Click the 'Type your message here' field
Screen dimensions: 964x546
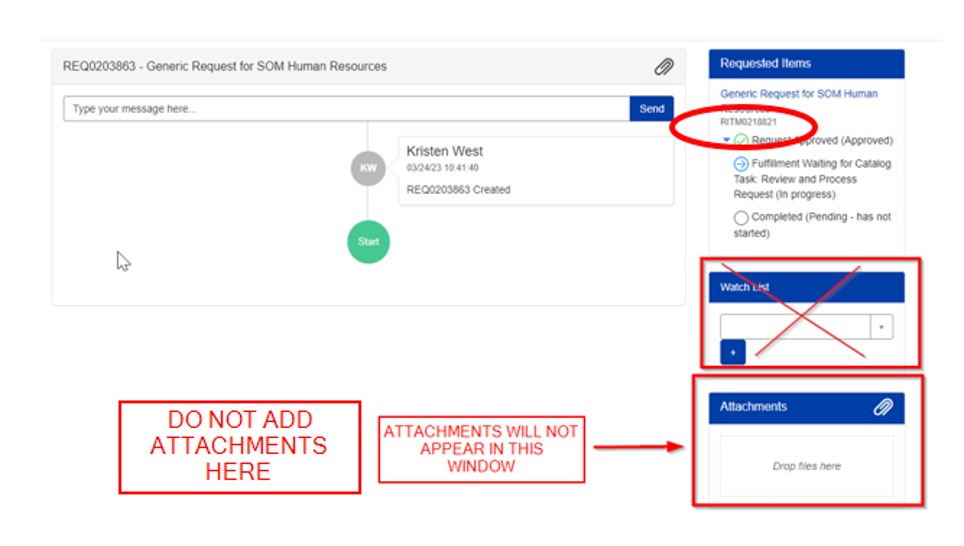(346, 109)
